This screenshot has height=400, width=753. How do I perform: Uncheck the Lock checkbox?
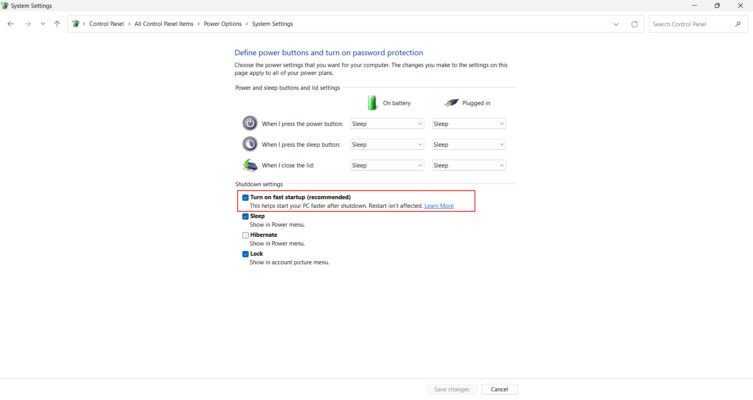[246, 254]
